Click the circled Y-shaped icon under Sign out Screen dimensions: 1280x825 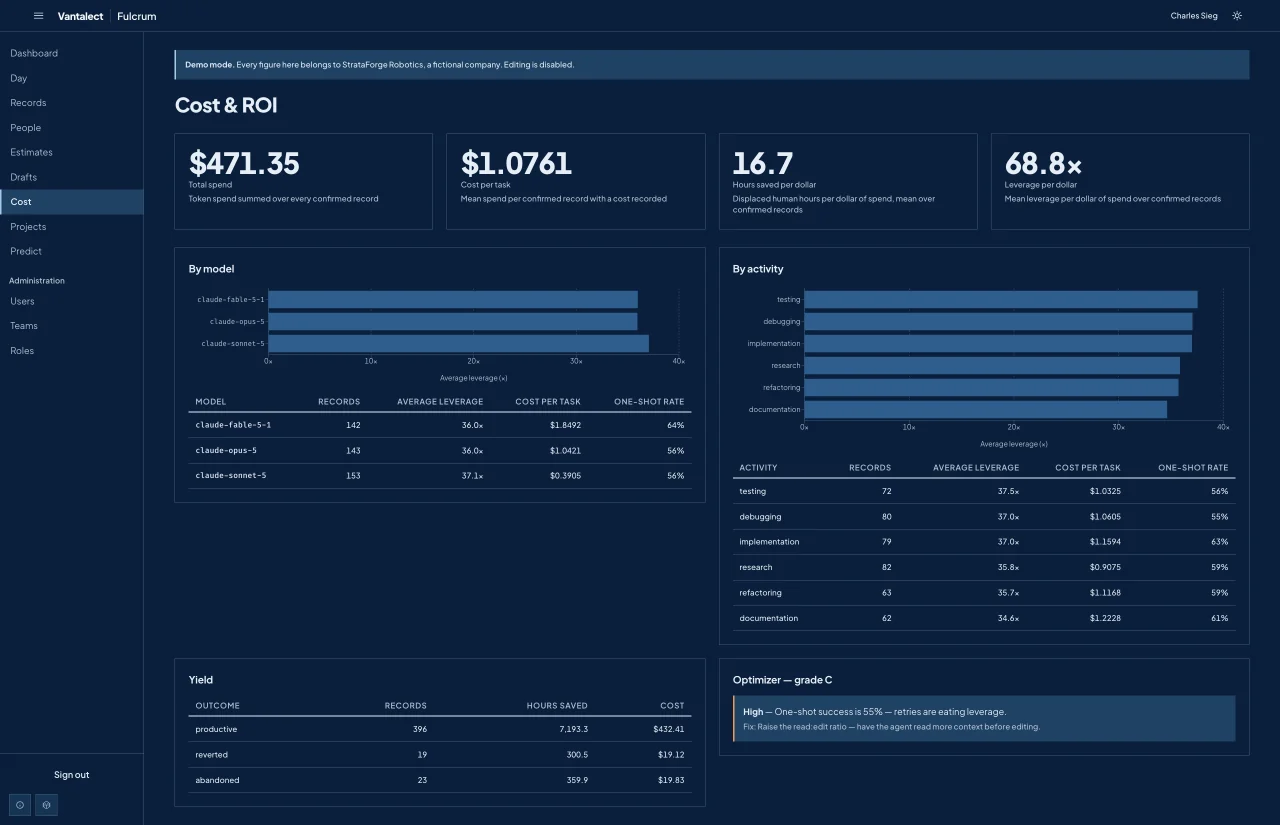click(x=46, y=804)
